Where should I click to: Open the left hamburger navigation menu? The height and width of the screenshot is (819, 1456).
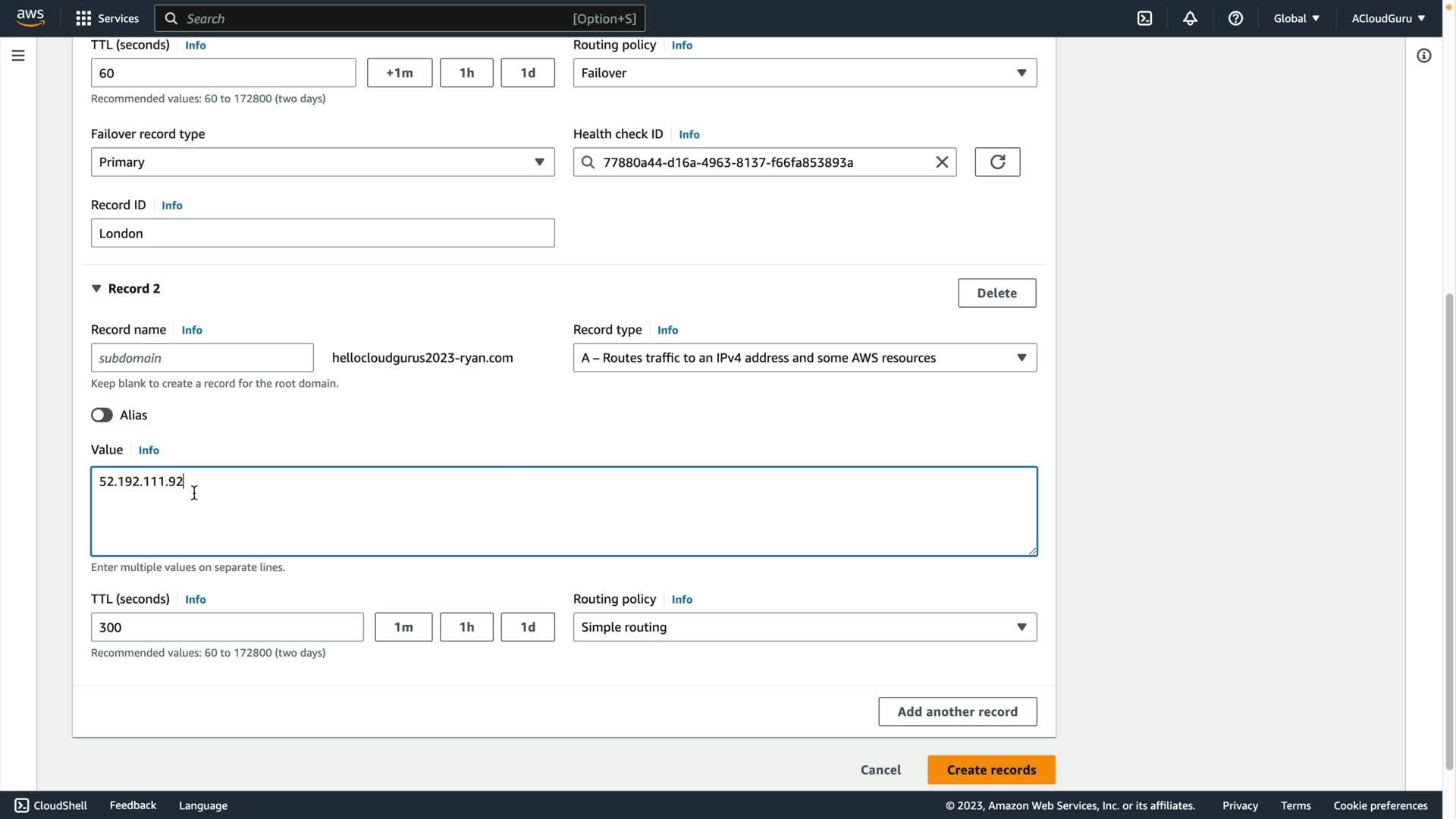coord(18,55)
